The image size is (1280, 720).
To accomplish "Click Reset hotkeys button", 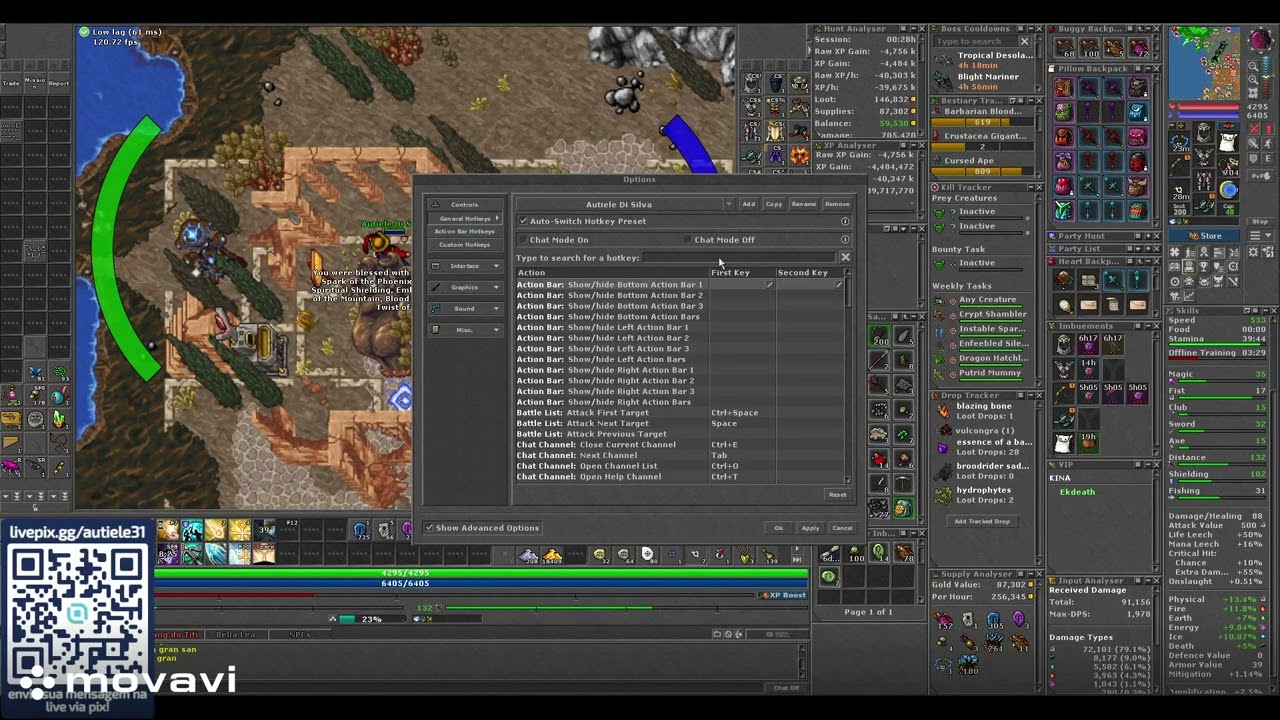I will pos(837,494).
